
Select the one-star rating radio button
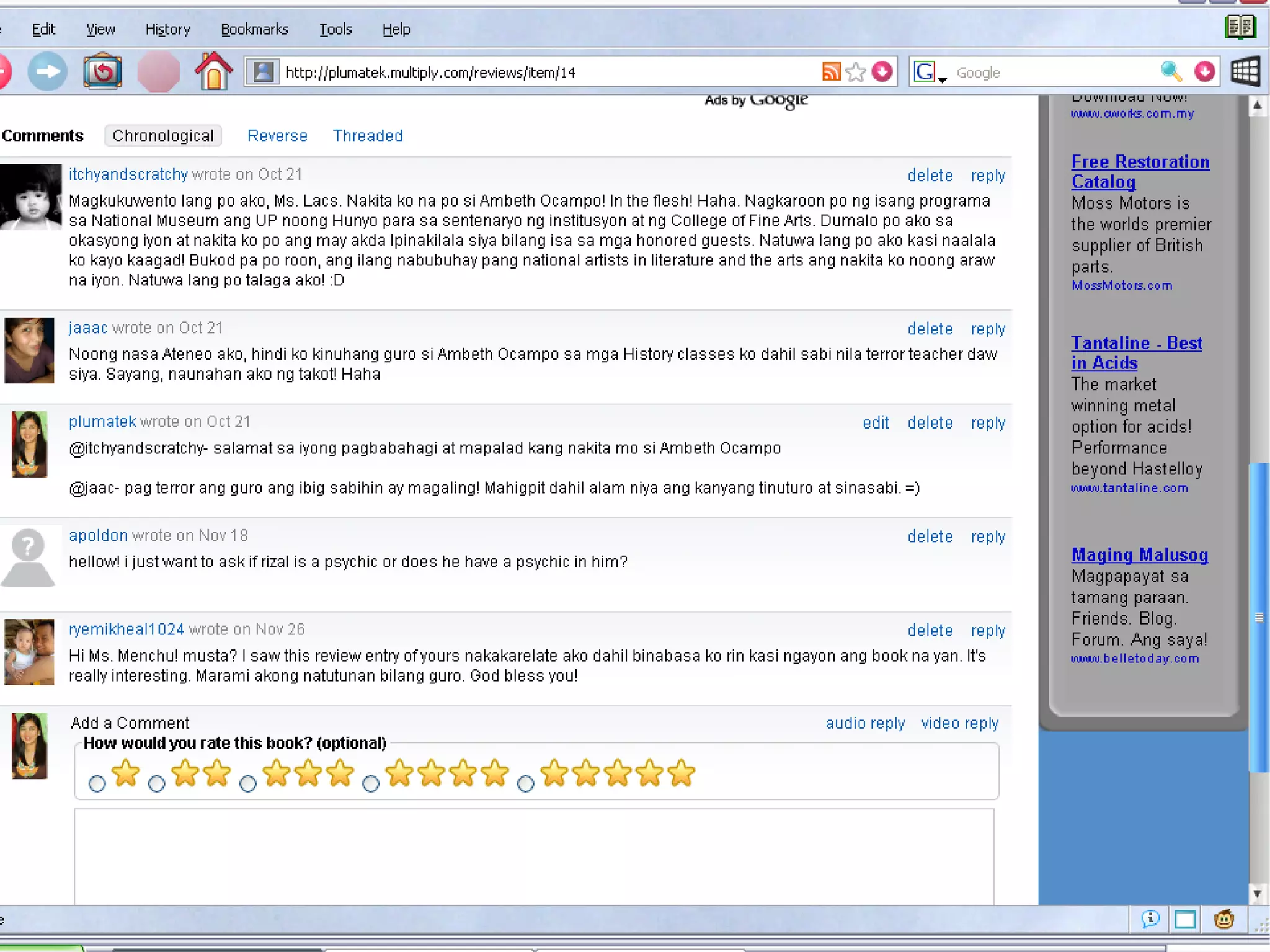tap(97, 783)
